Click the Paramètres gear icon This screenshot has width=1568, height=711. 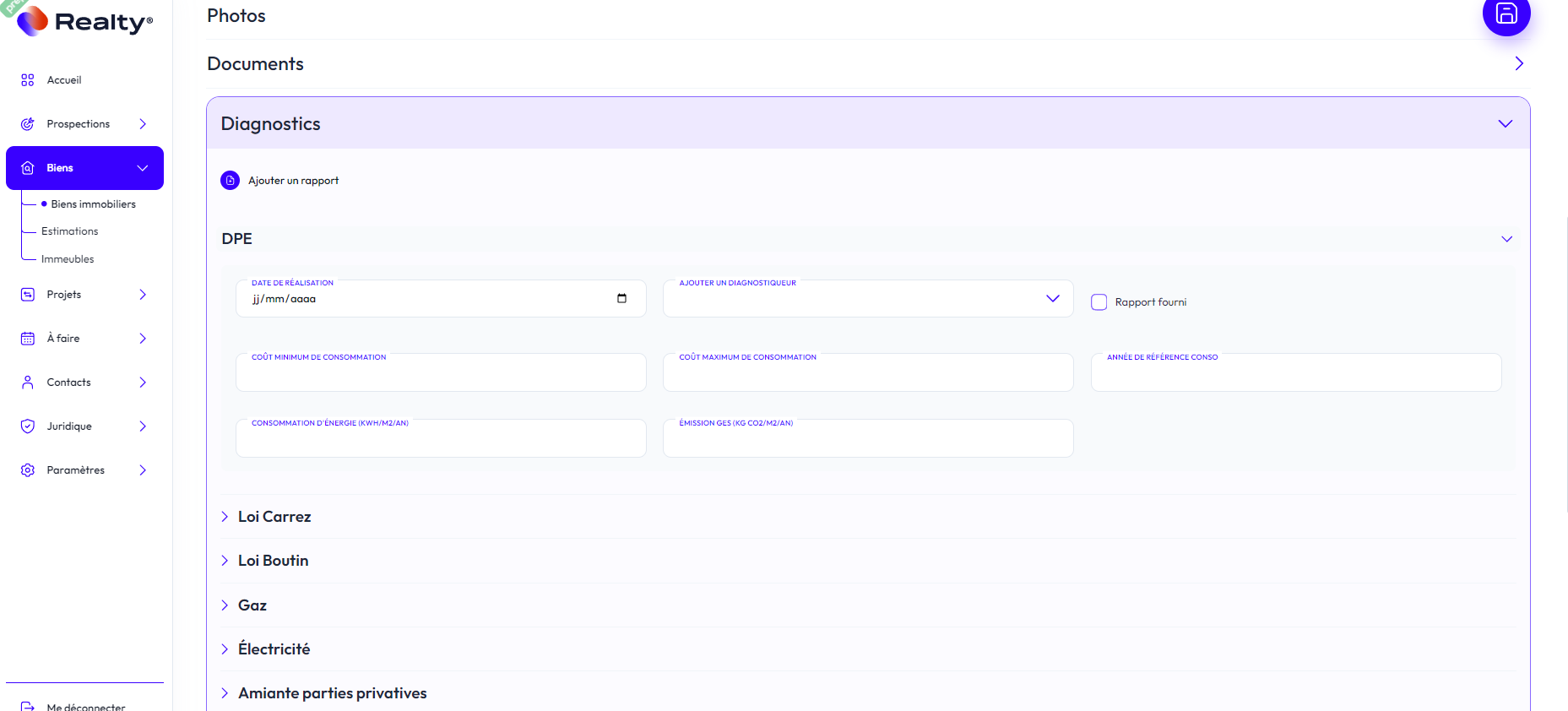click(28, 470)
